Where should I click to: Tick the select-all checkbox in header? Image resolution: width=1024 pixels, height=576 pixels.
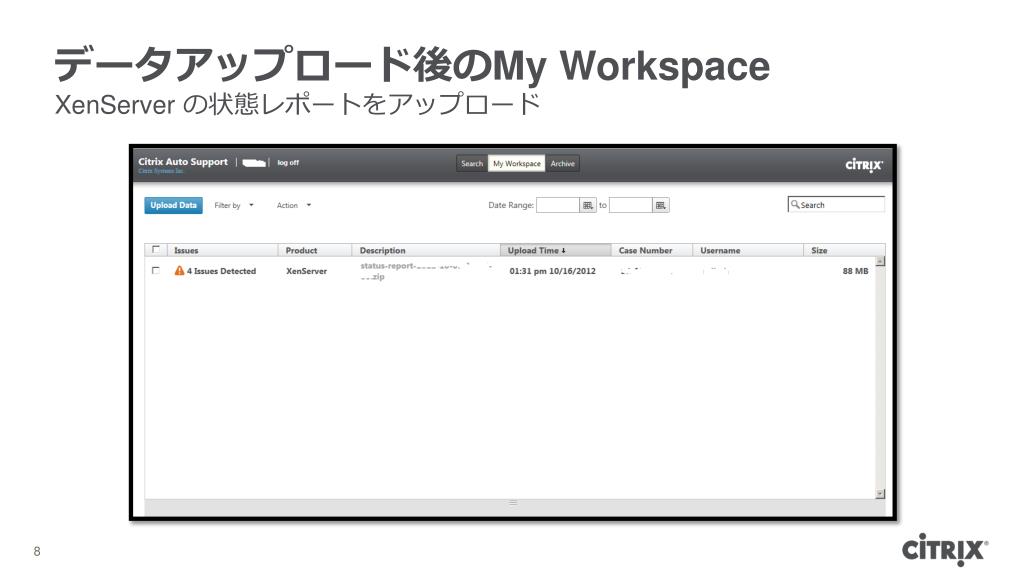(155, 249)
